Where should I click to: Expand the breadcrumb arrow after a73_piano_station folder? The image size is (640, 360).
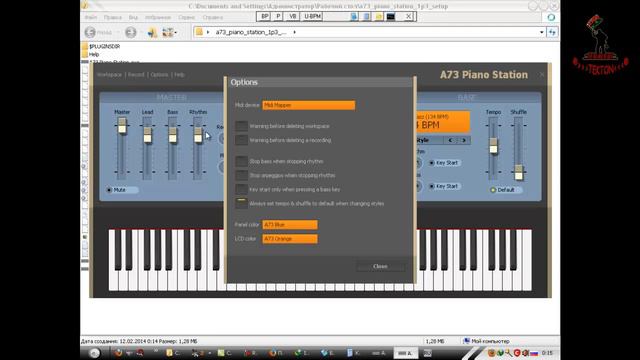click(x=294, y=32)
